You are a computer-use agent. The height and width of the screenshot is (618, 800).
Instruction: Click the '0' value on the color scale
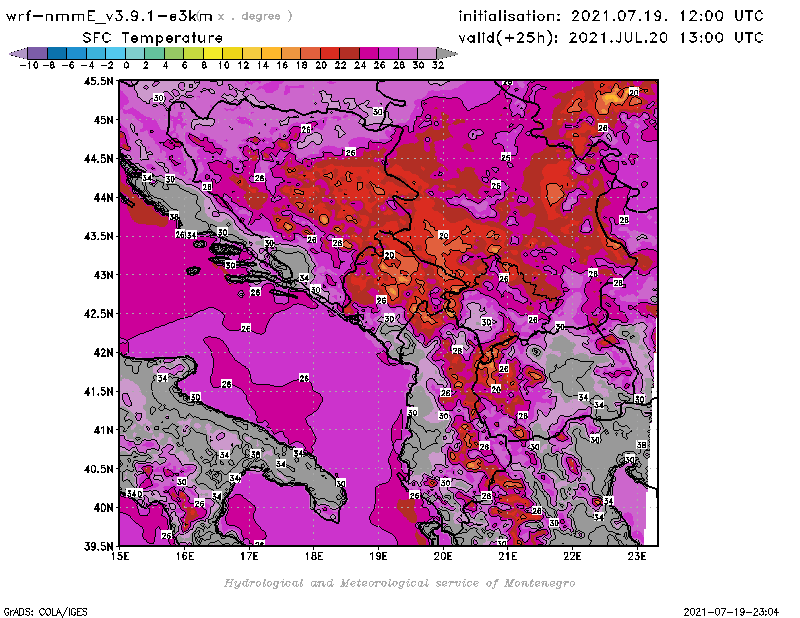(x=126, y=65)
